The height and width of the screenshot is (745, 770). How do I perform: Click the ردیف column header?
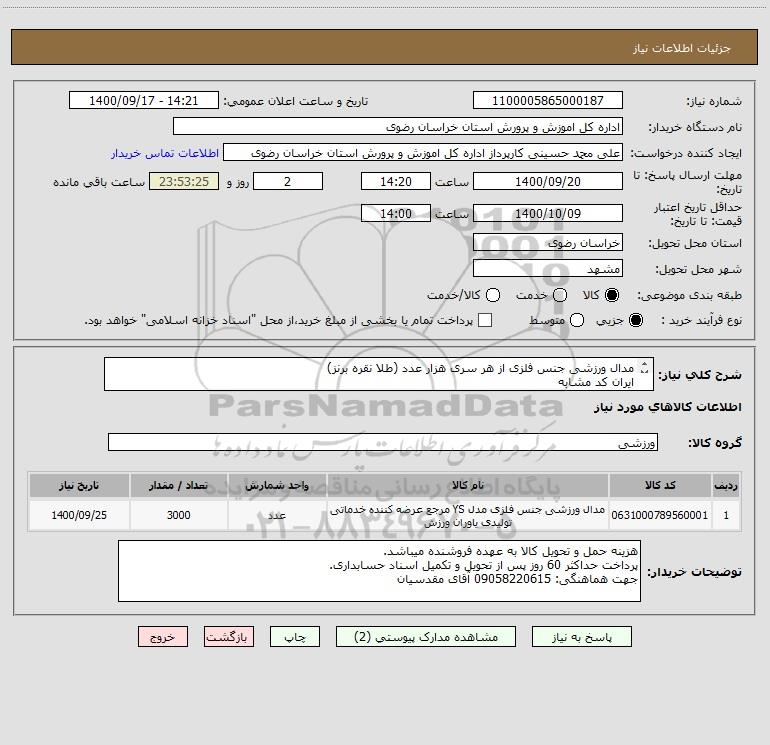pyautogui.click(x=726, y=485)
